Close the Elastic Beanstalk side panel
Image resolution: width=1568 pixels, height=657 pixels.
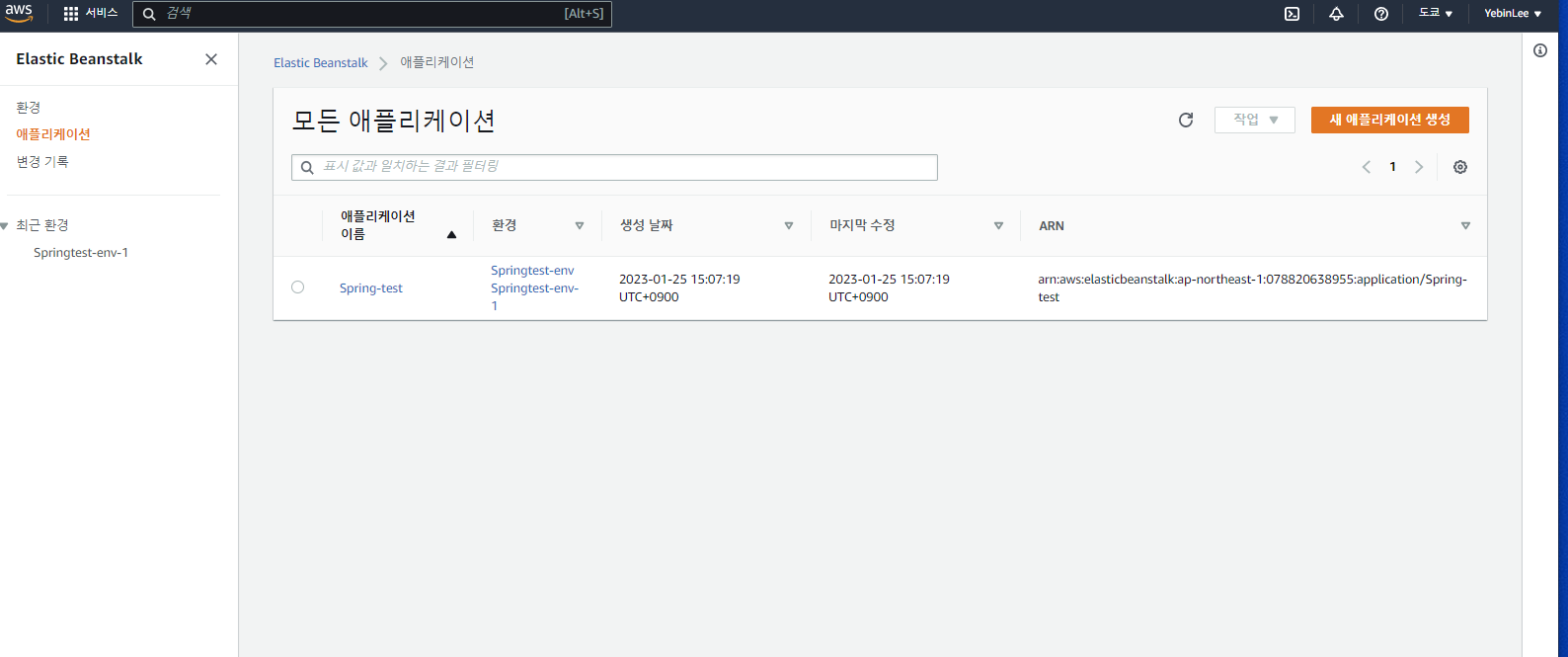point(211,59)
